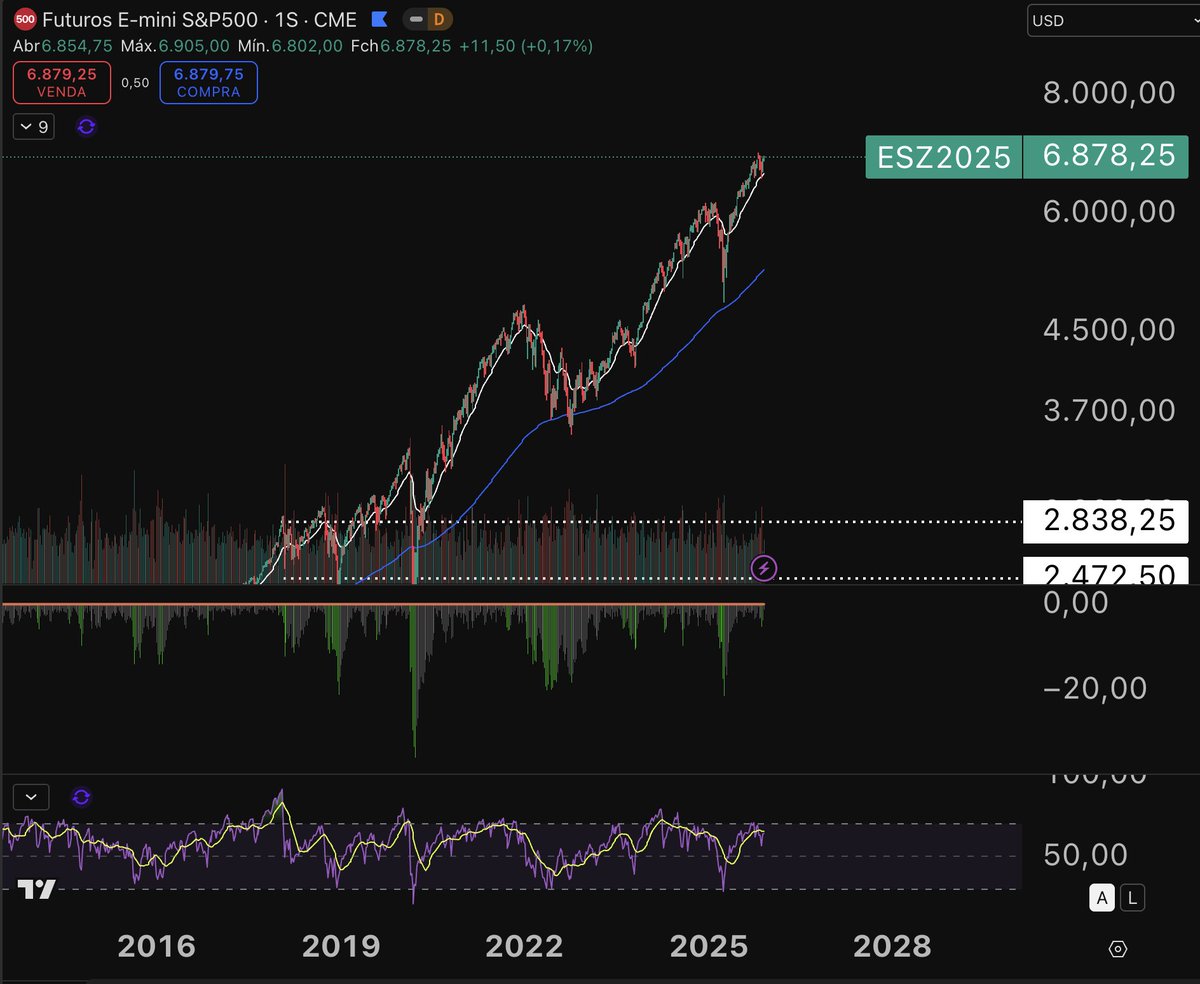Expand the collapsed RSI pane legend chevron
This screenshot has height=984, width=1200.
pyautogui.click(x=31, y=797)
